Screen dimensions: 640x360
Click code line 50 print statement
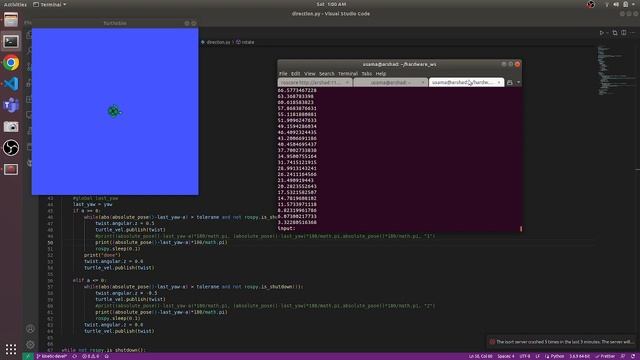[x=161, y=242]
